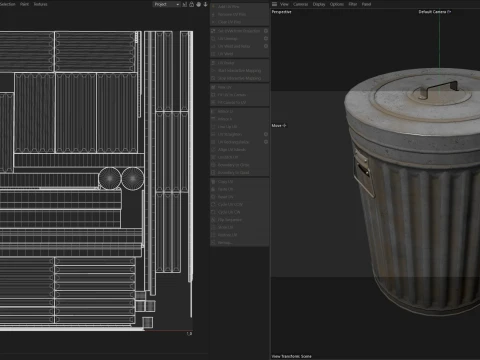Choose Clear UV Pins

point(240,22)
